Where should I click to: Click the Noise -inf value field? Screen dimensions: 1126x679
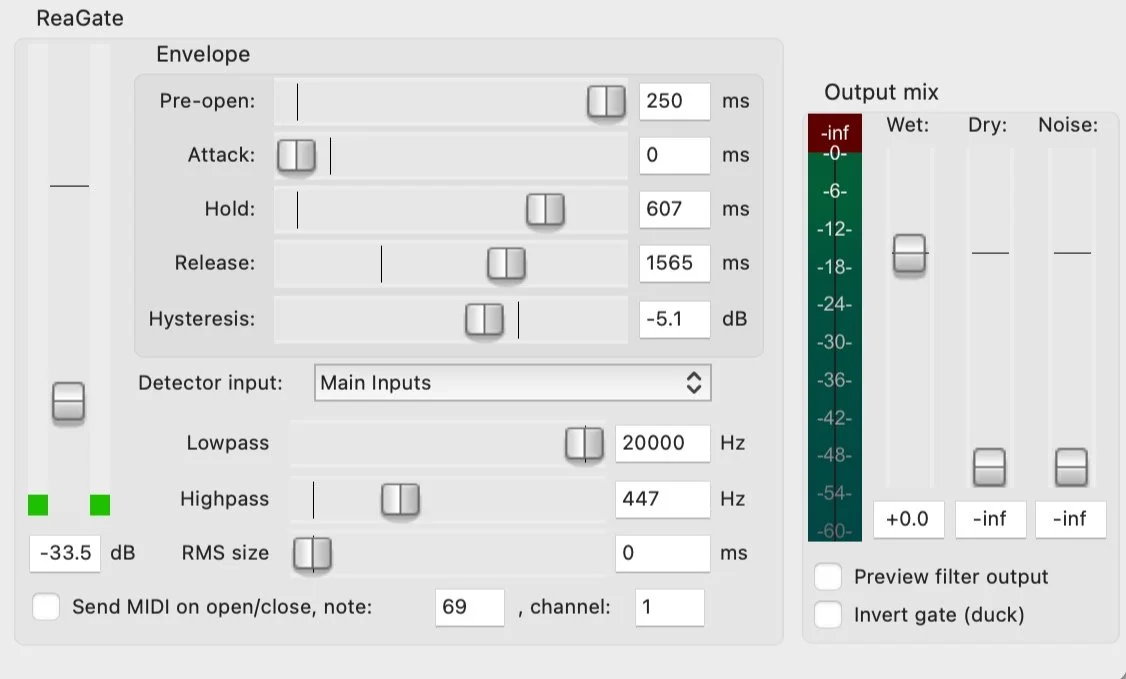coord(1071,519)
